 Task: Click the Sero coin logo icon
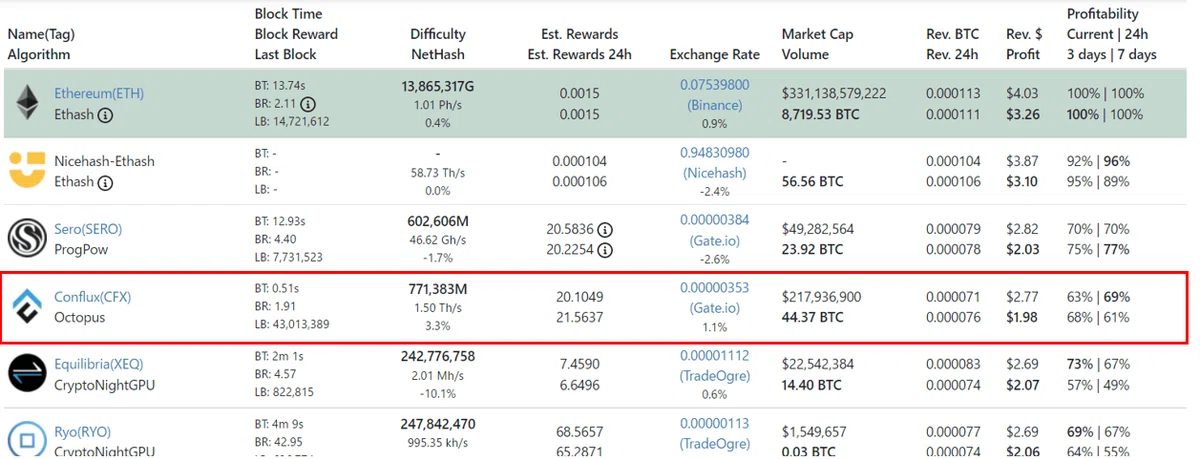coord(27,238)
